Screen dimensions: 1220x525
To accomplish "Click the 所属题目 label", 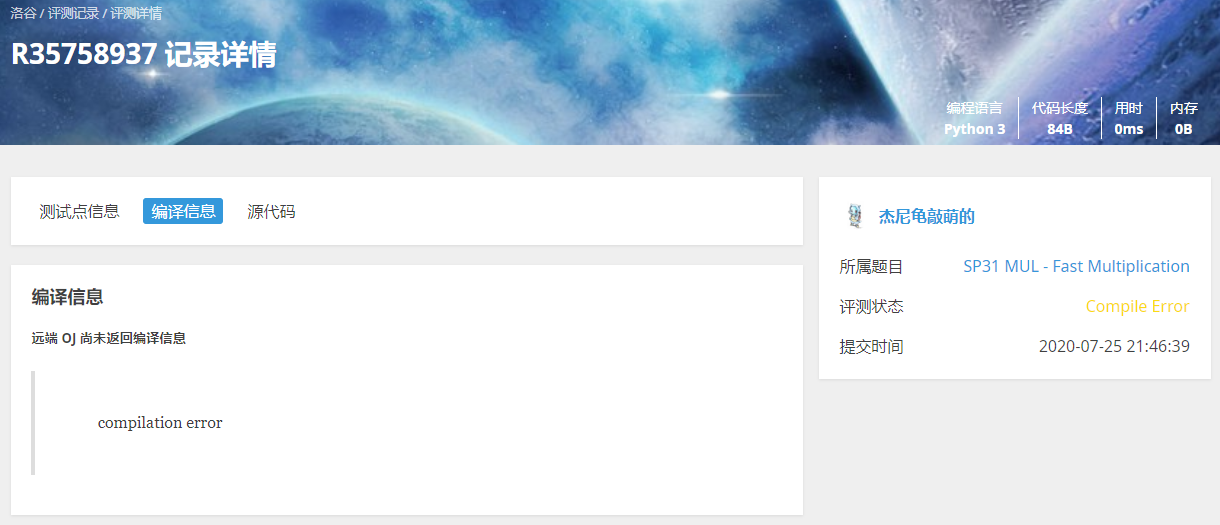I will (x=871, y=266).
